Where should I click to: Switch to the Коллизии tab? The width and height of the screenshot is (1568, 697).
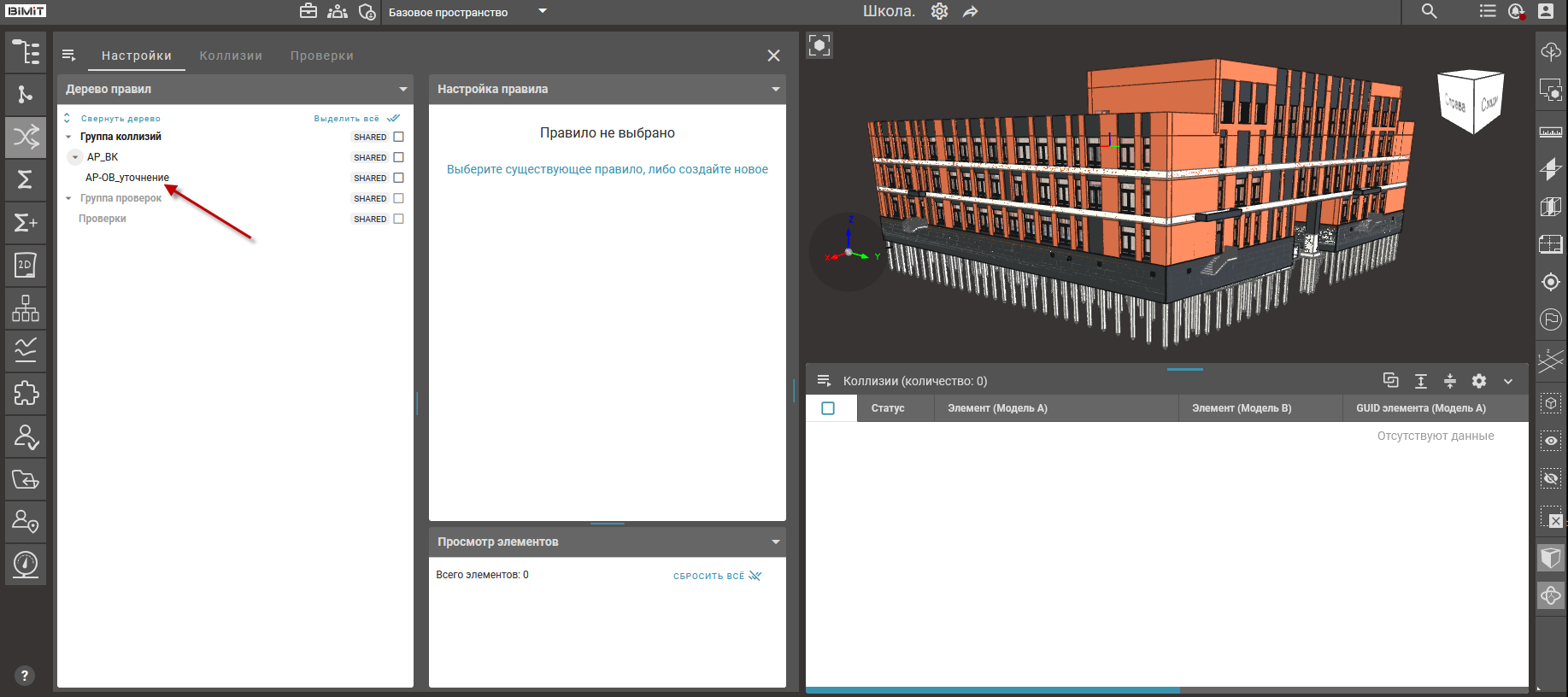[231, 56]
